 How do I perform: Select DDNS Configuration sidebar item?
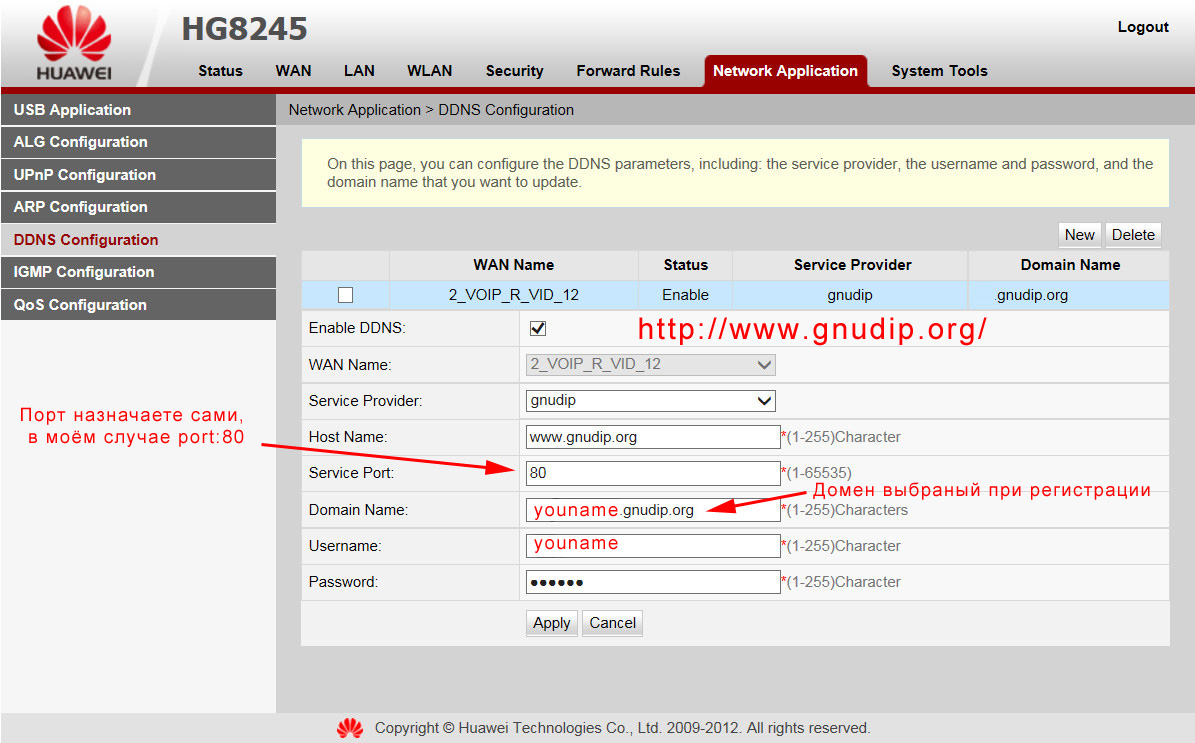coord(138,240)
